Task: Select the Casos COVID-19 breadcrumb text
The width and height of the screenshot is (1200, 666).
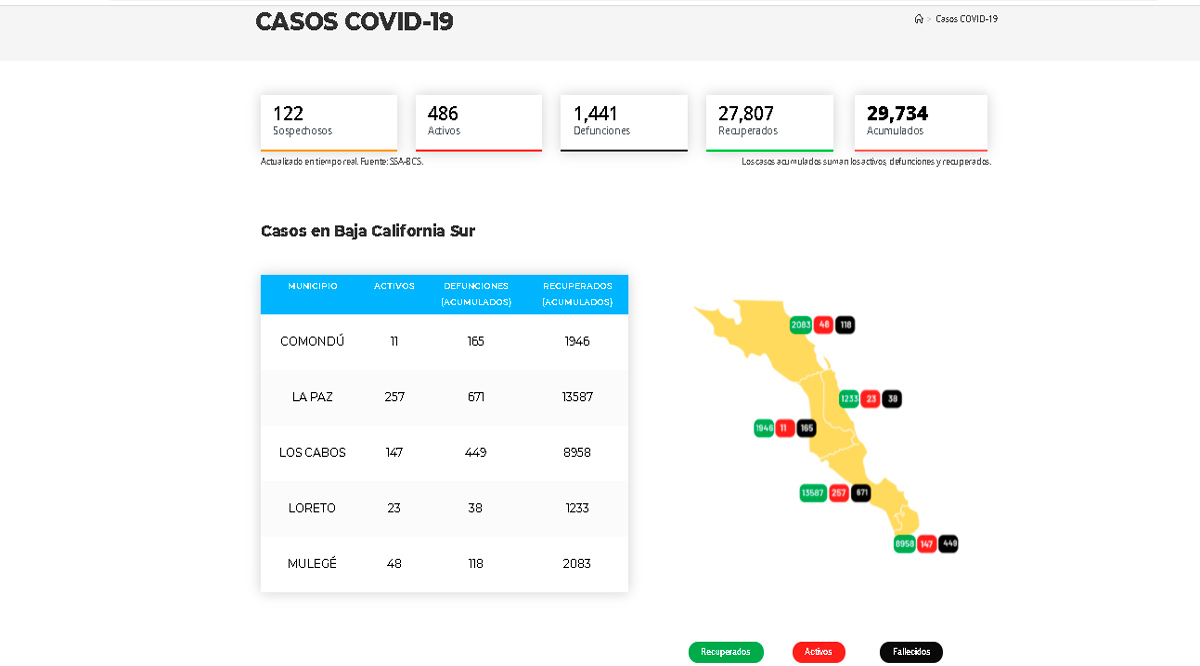Action: tap(966, 19)
